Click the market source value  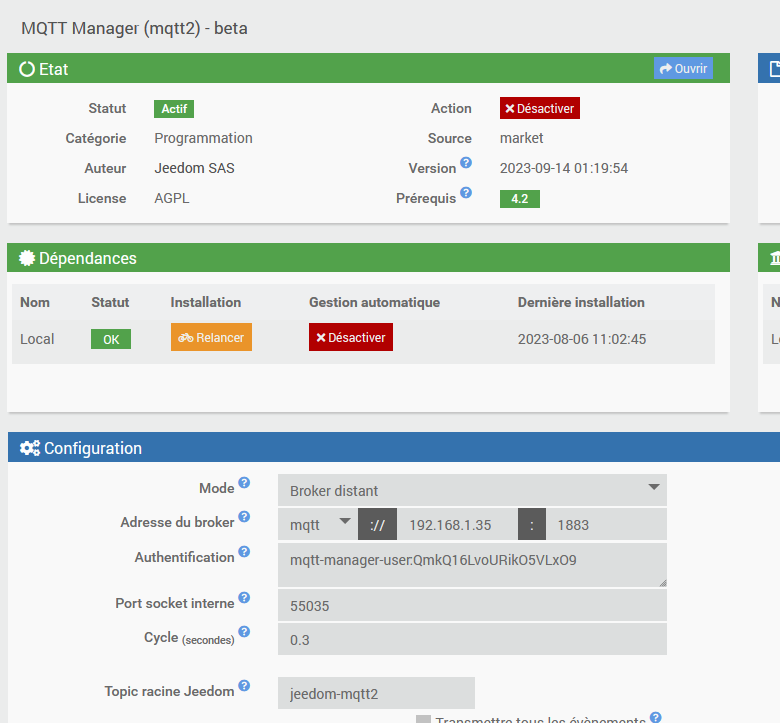[x=521, y=138]
